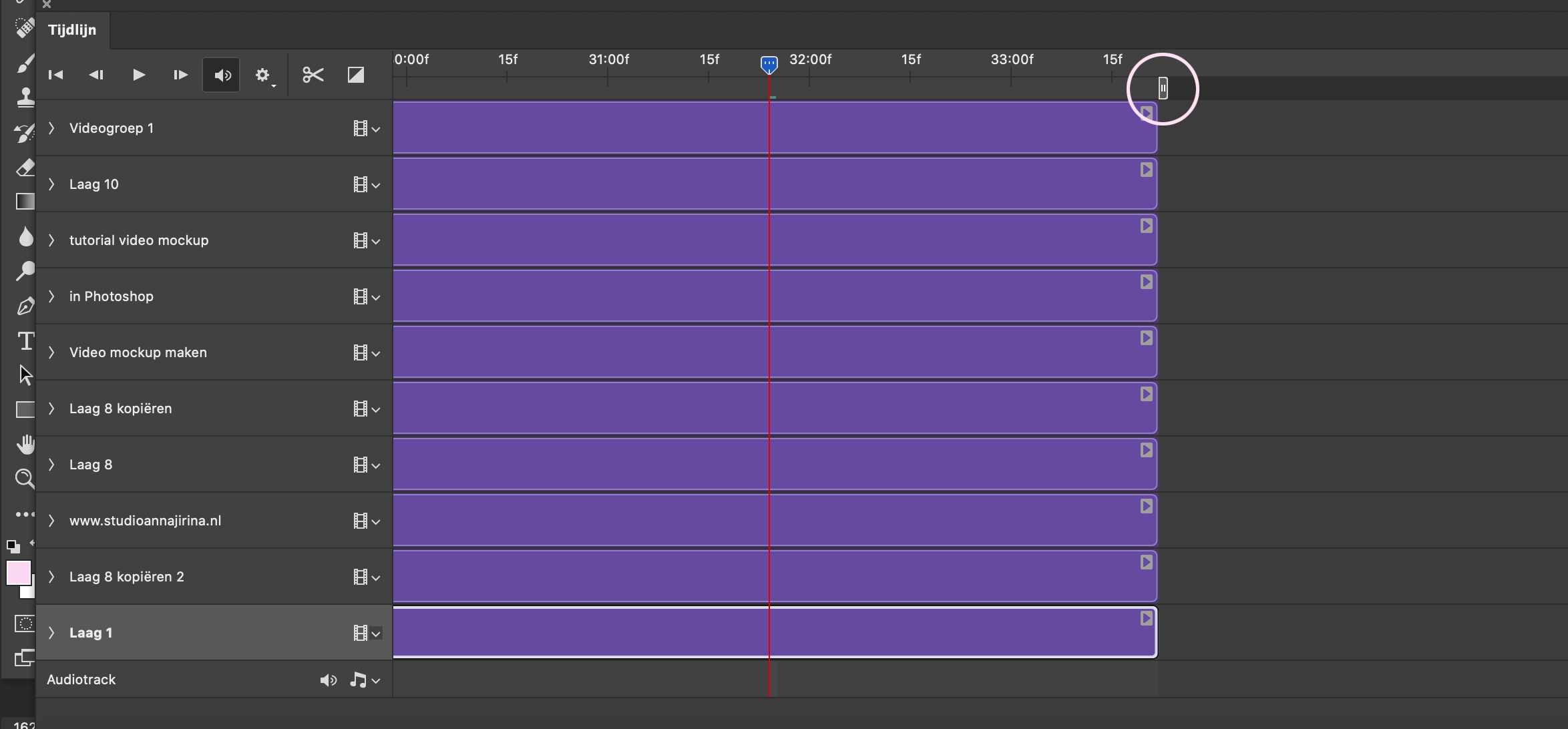The height and width of the screenshot is (729, 1568).
Task: Mute audio playback in the timeline
Action: pyautogui.click(x=221, y=75)
